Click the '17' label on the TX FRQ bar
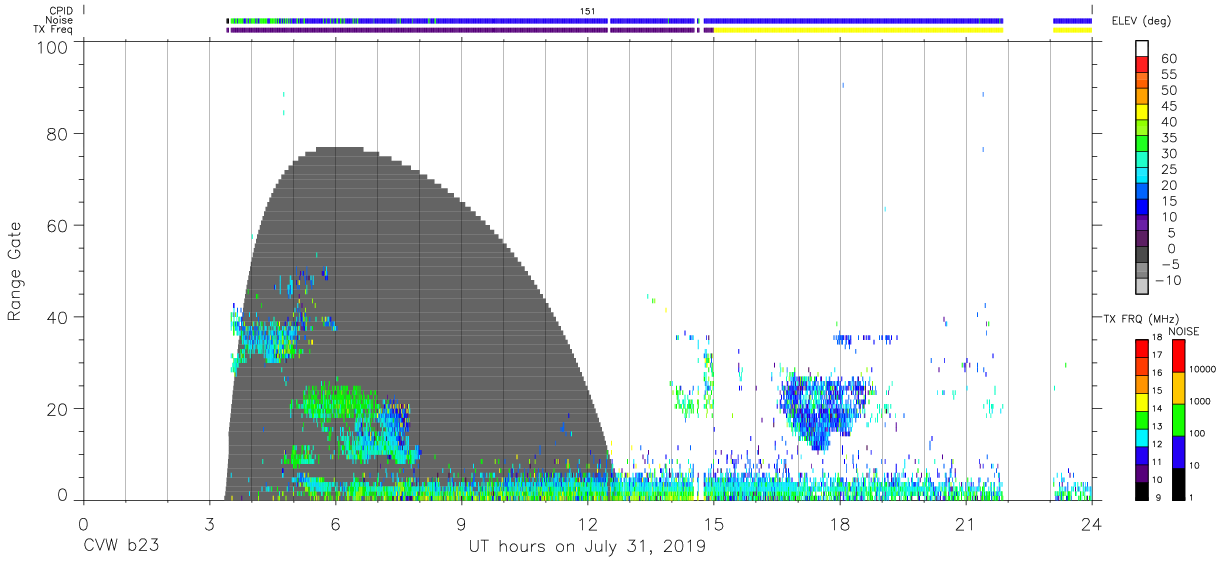This screenshot has height=567, width=1228. pos(1158,355)
